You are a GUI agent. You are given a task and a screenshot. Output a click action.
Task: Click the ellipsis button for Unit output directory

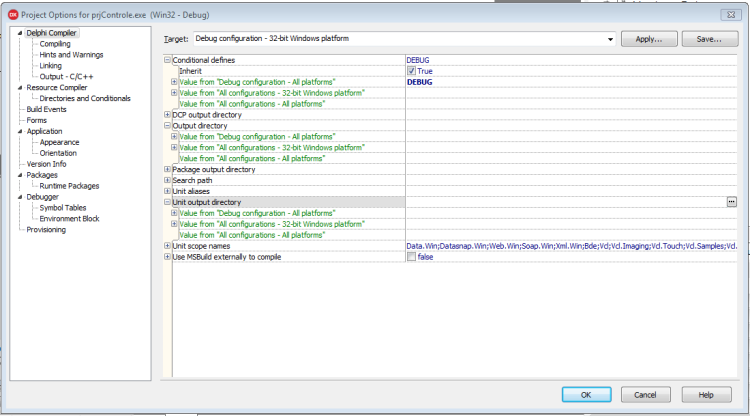(731, 202)
